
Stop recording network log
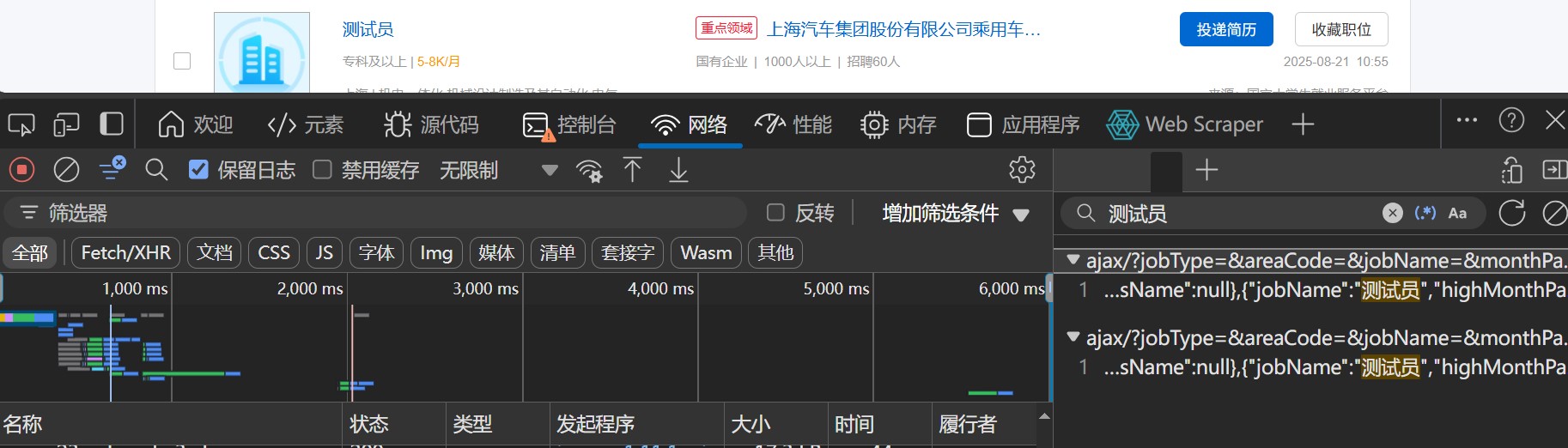[22, 170]
